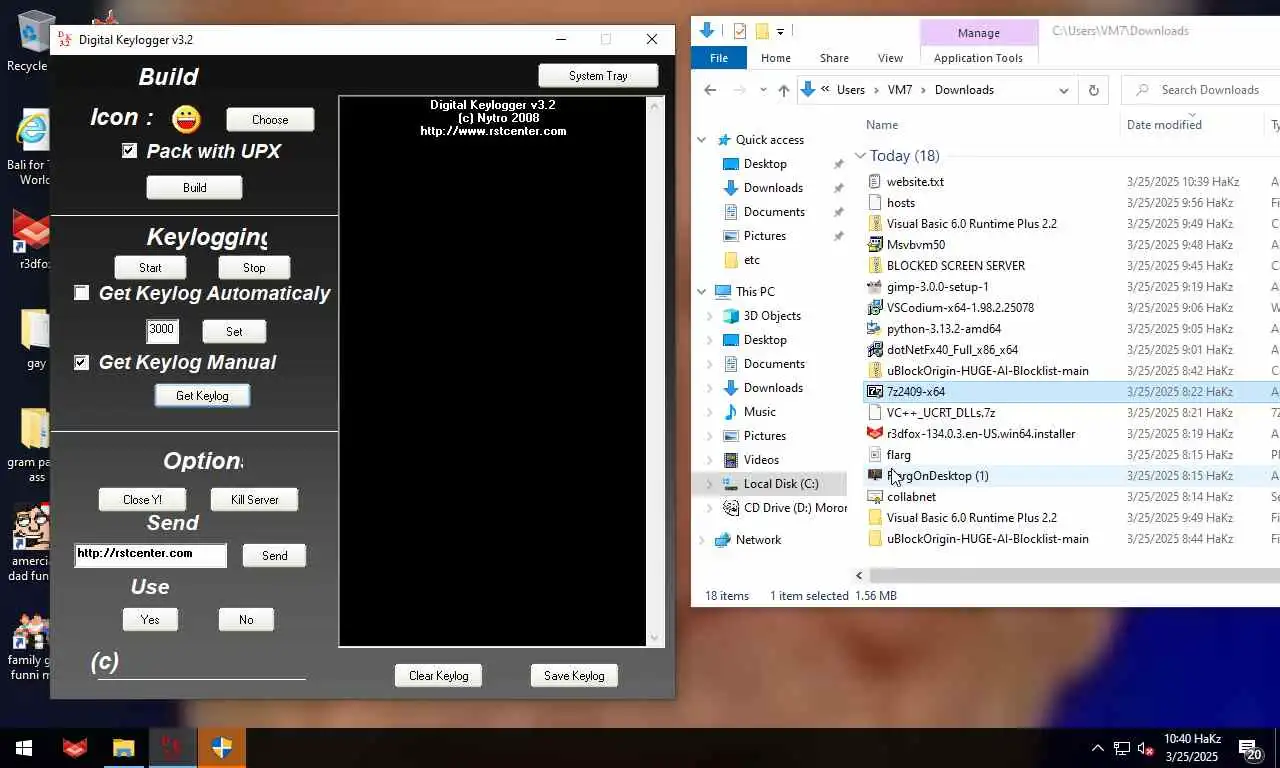Expand the address bar history dropdown
Screen dimensions: 1280x768
pos(1063,90)
